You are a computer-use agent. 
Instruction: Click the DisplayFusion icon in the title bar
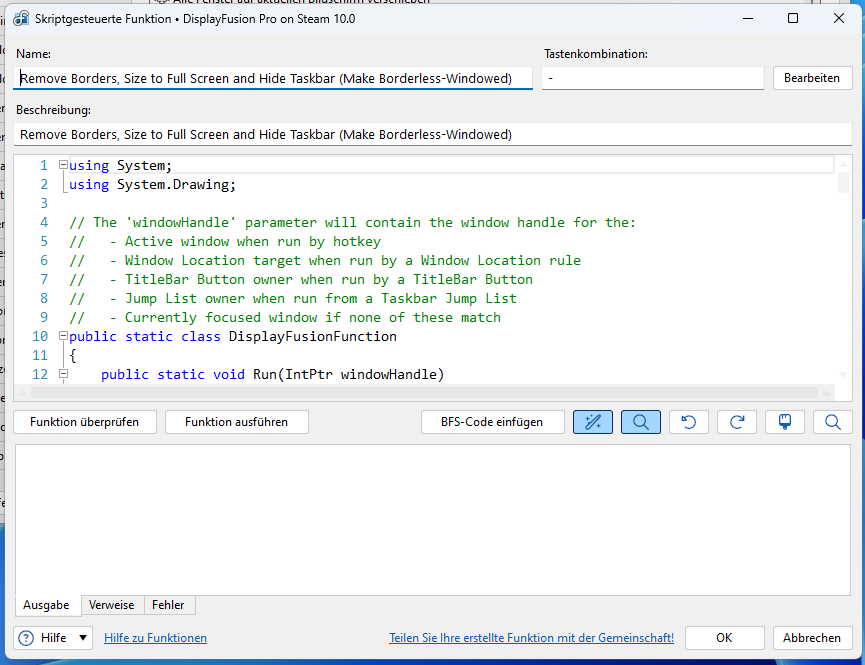tap(21, 18)
